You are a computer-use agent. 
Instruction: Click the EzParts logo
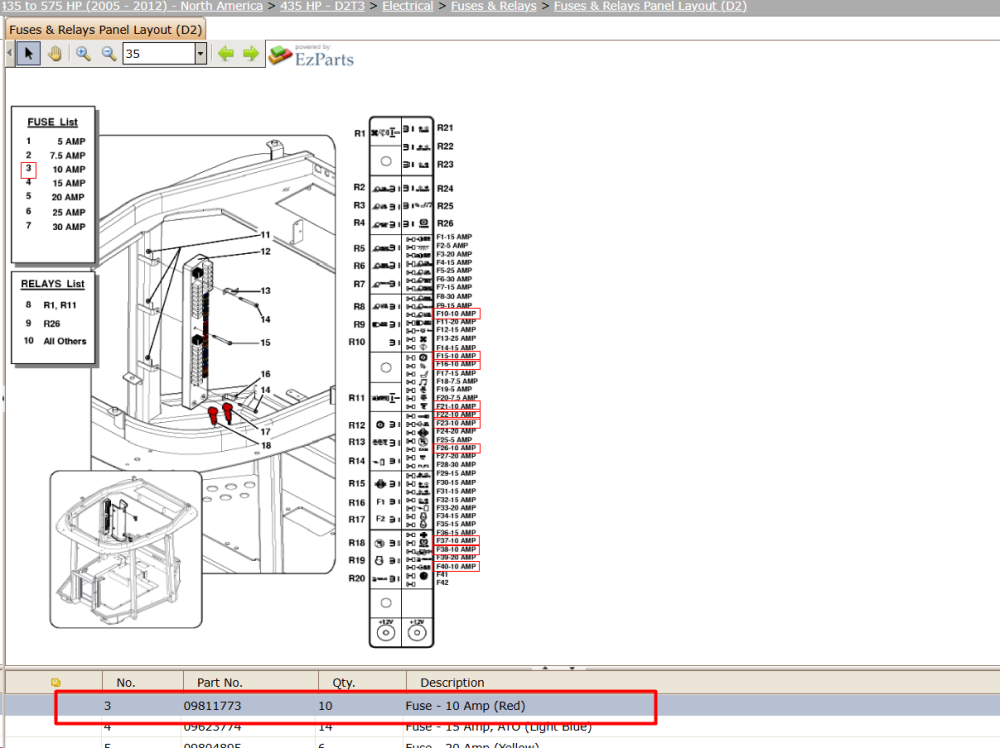tap(311, 56)
